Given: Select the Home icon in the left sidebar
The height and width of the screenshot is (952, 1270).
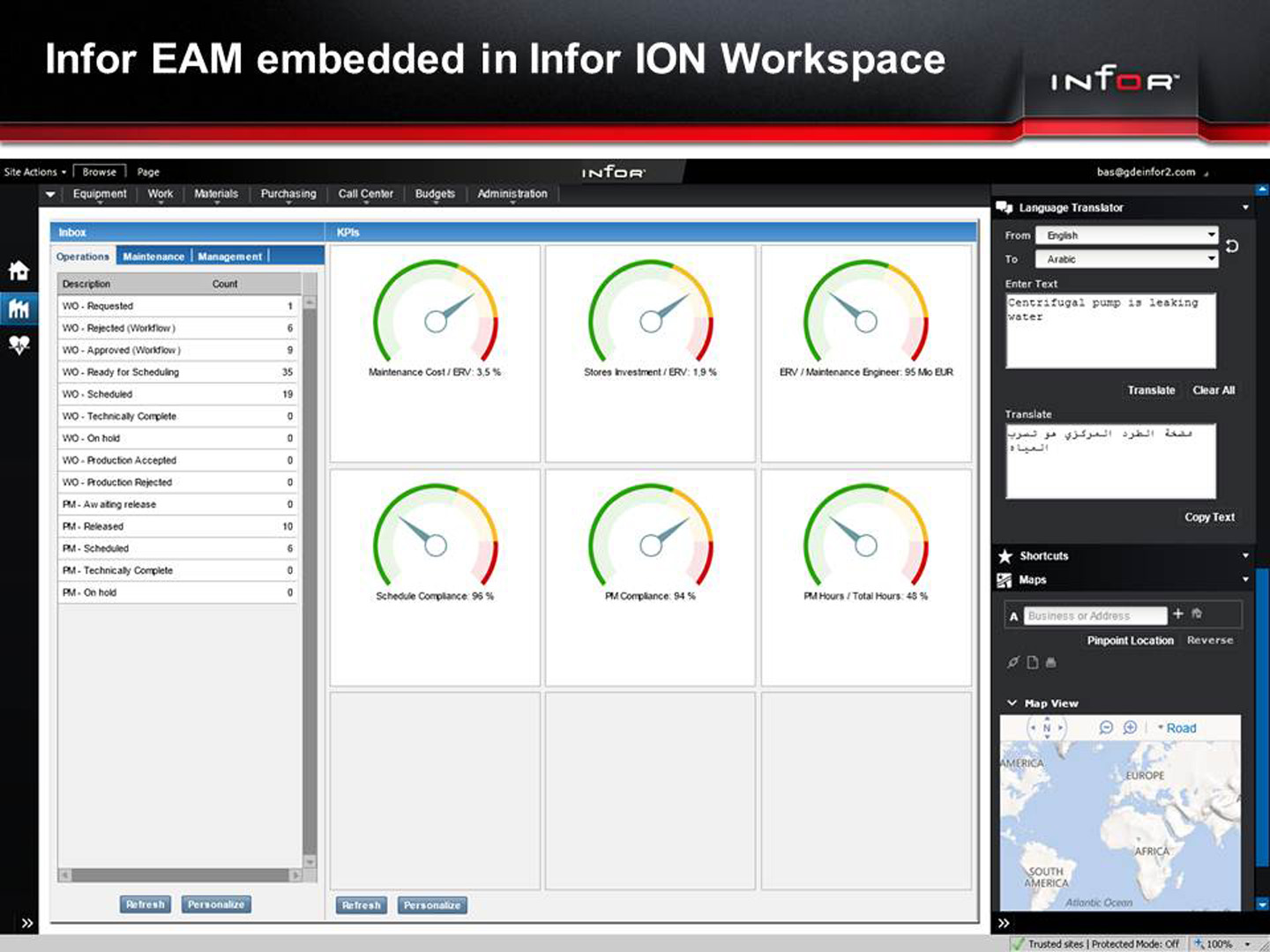Looking at the screenshot, I should [x=19, y=271].
